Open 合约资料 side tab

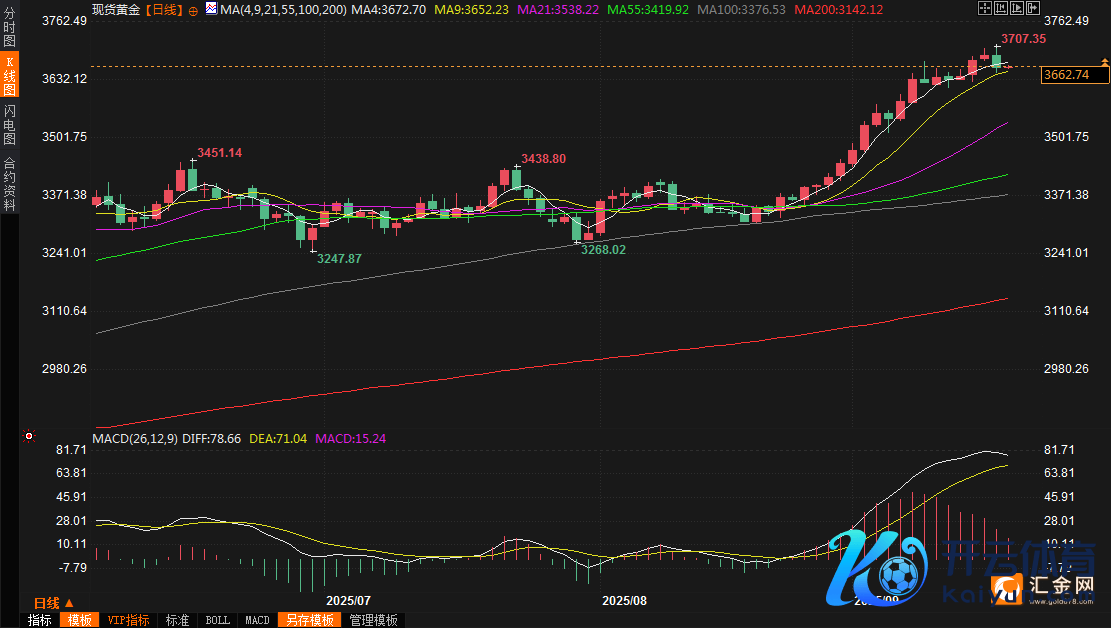[9, 183]
